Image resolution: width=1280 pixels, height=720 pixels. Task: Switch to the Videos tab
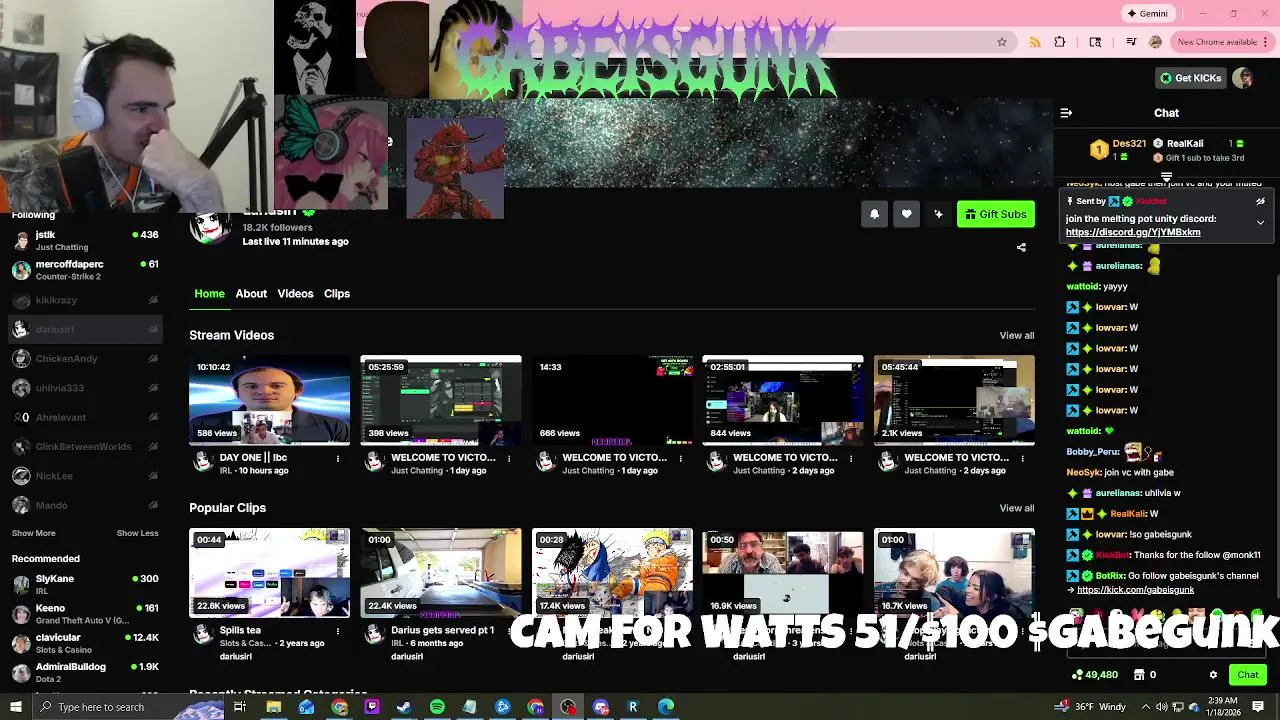(x=295, y=293)
